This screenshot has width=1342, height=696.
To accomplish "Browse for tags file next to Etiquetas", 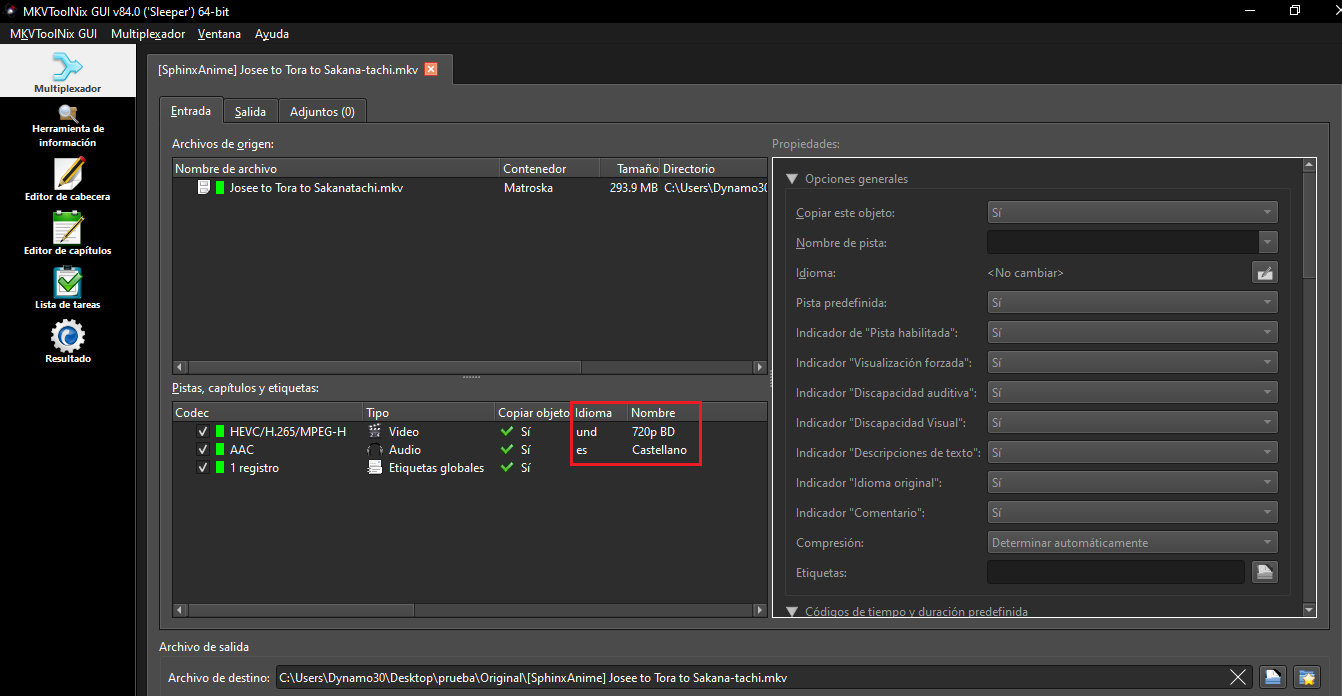I will coord(1265,572).
